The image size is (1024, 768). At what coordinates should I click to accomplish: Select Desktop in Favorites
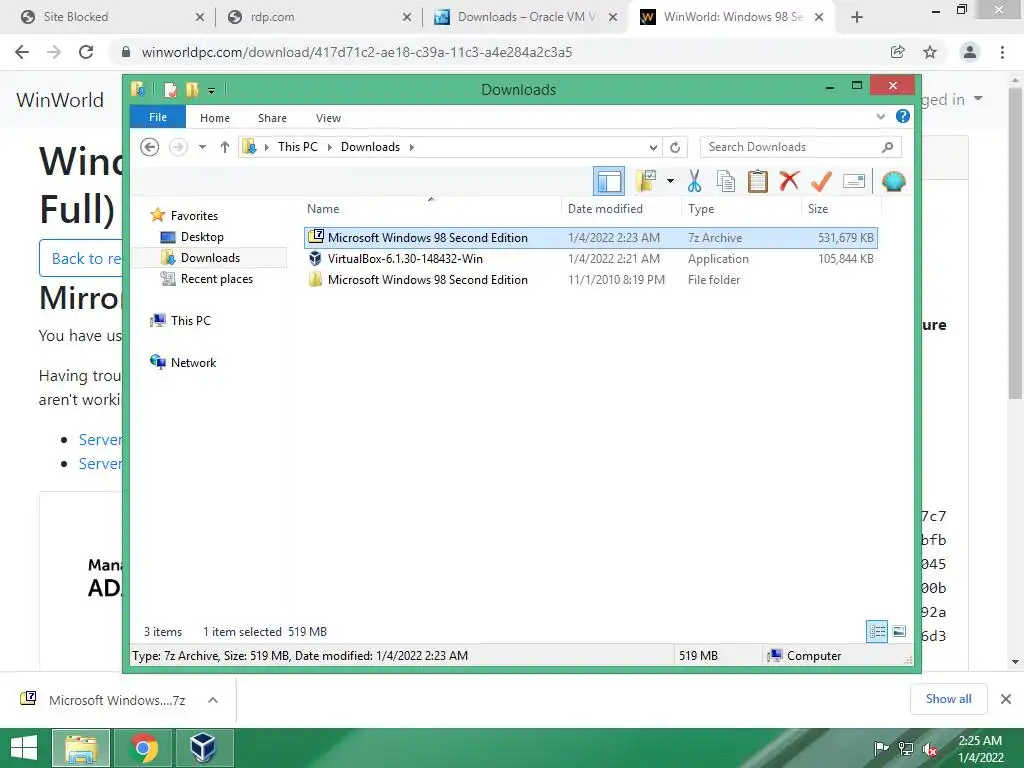point(202,237)
